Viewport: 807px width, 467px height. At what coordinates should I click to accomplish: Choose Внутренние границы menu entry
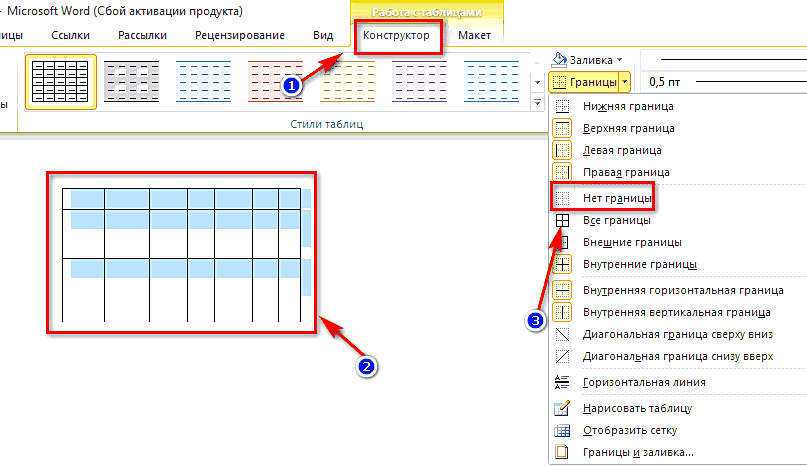click(x=639, y=264)
